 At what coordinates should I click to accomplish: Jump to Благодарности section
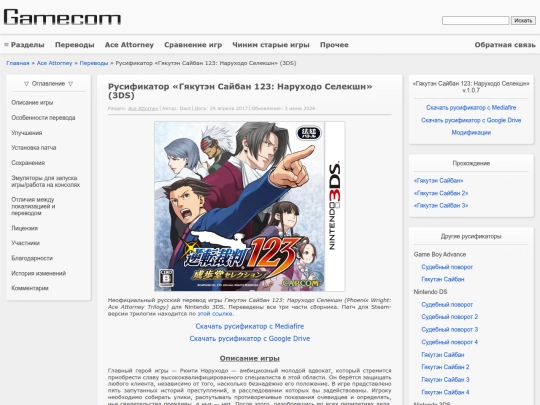[32, 258]
